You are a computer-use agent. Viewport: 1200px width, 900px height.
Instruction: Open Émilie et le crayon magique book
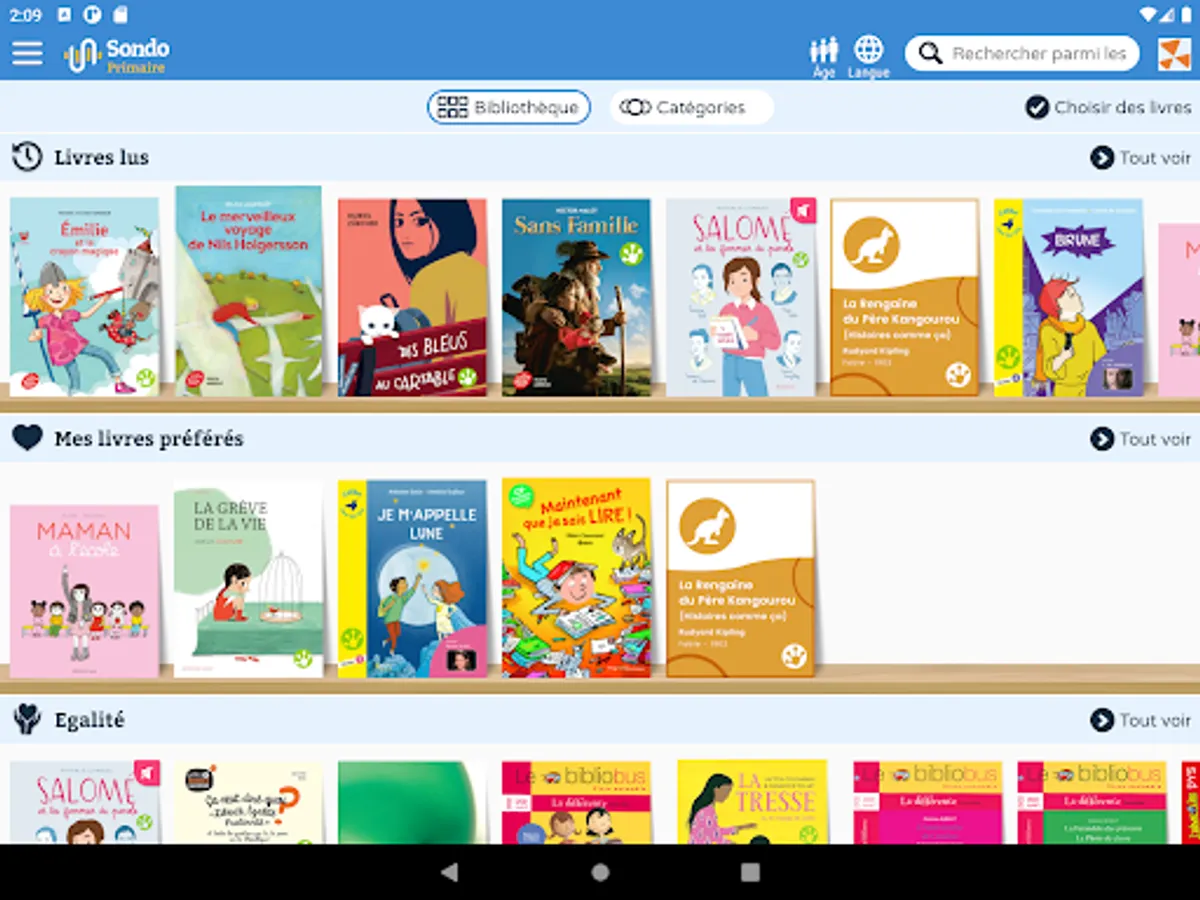click(x=85, y=297)
